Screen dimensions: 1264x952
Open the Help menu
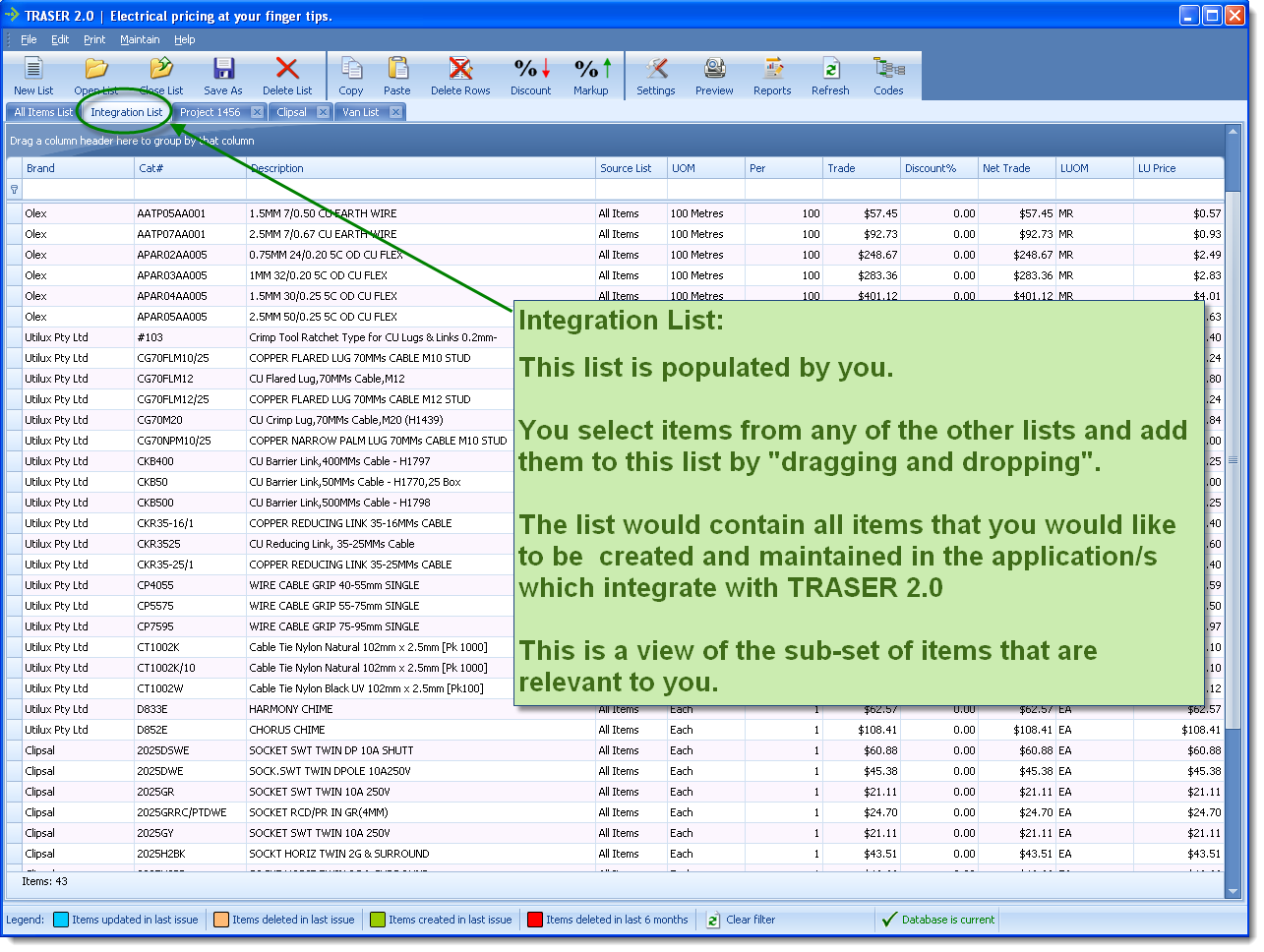(185, 39)
